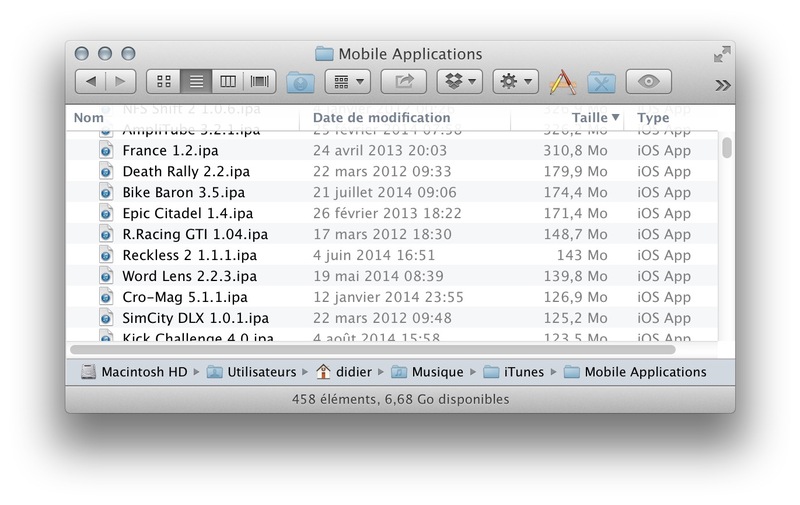This screenshot has height=505, width=800.
Task: Click the size 310,8 Mo
Action: 576,151
